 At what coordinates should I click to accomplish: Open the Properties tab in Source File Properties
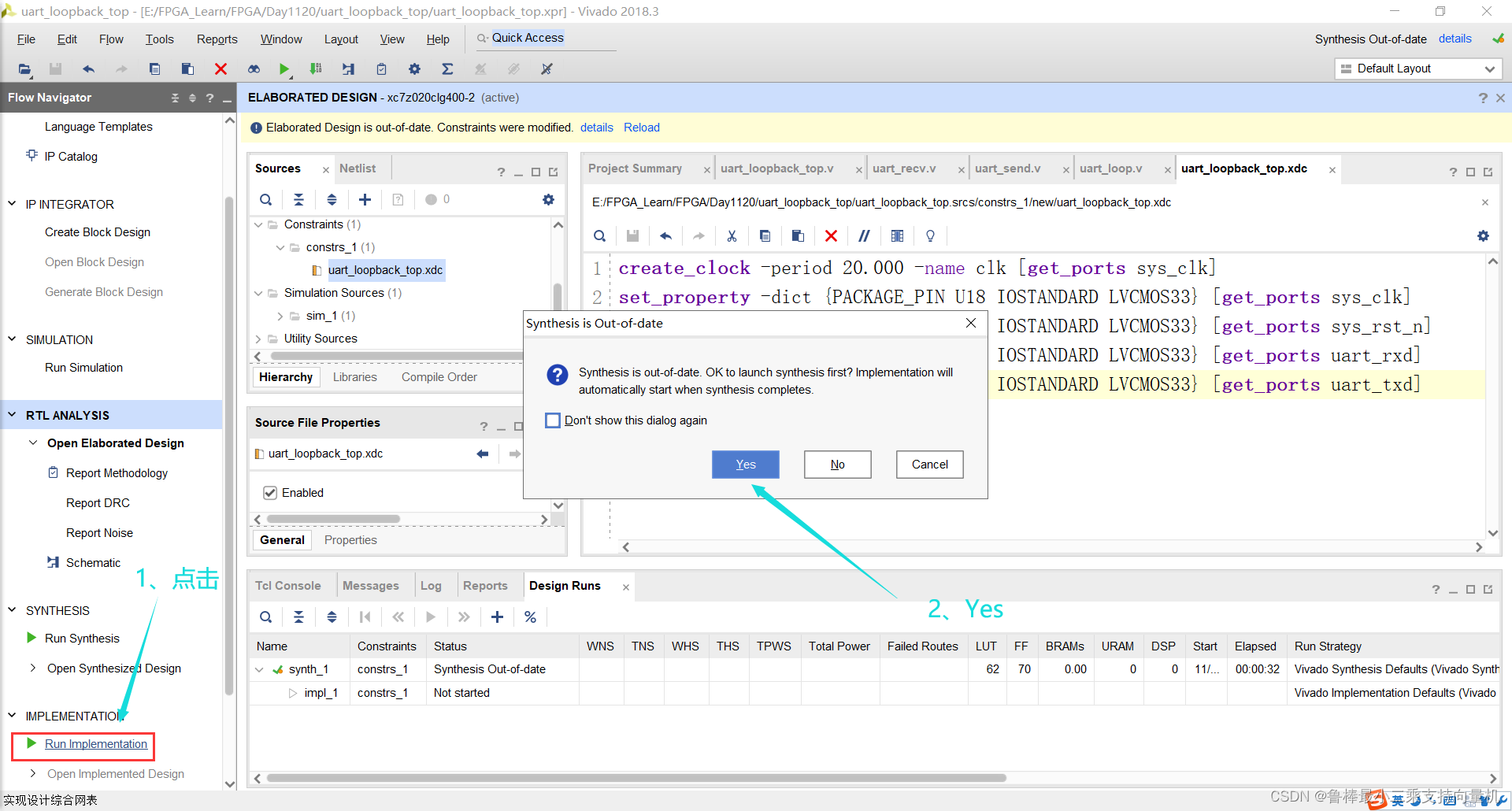click(x=350, y=540)
